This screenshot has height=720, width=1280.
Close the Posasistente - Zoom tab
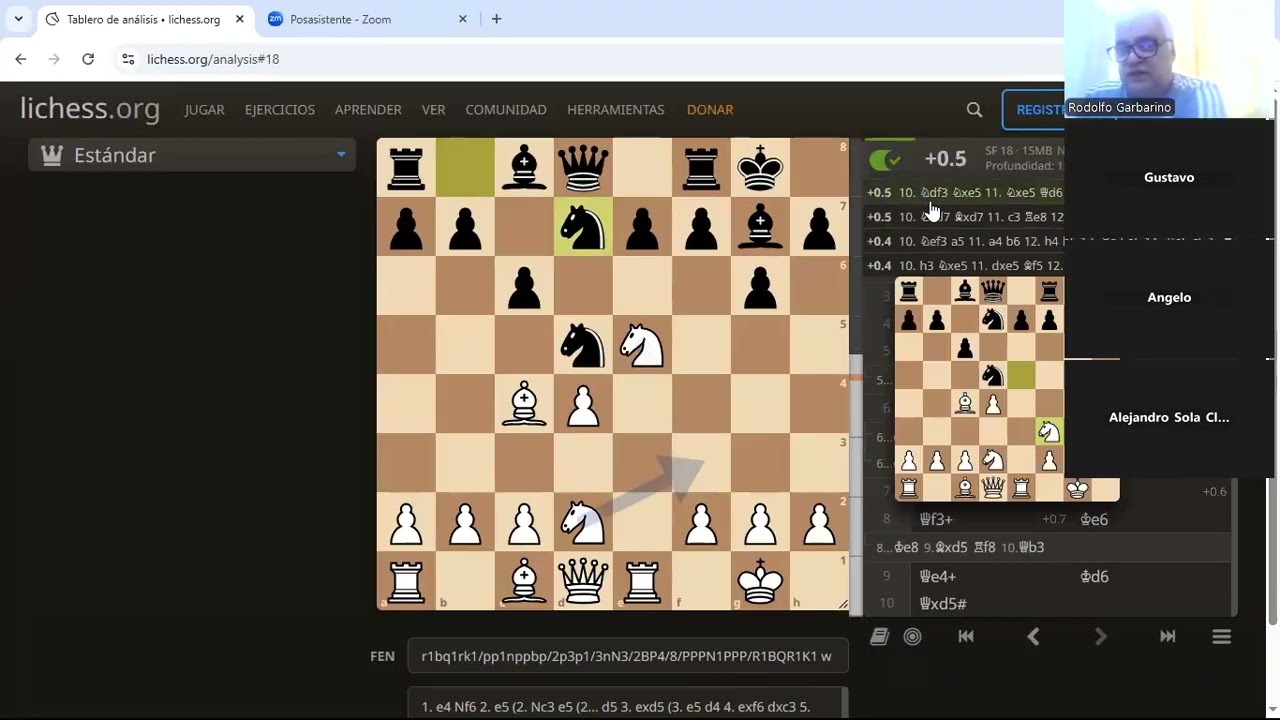pos(463,19)
